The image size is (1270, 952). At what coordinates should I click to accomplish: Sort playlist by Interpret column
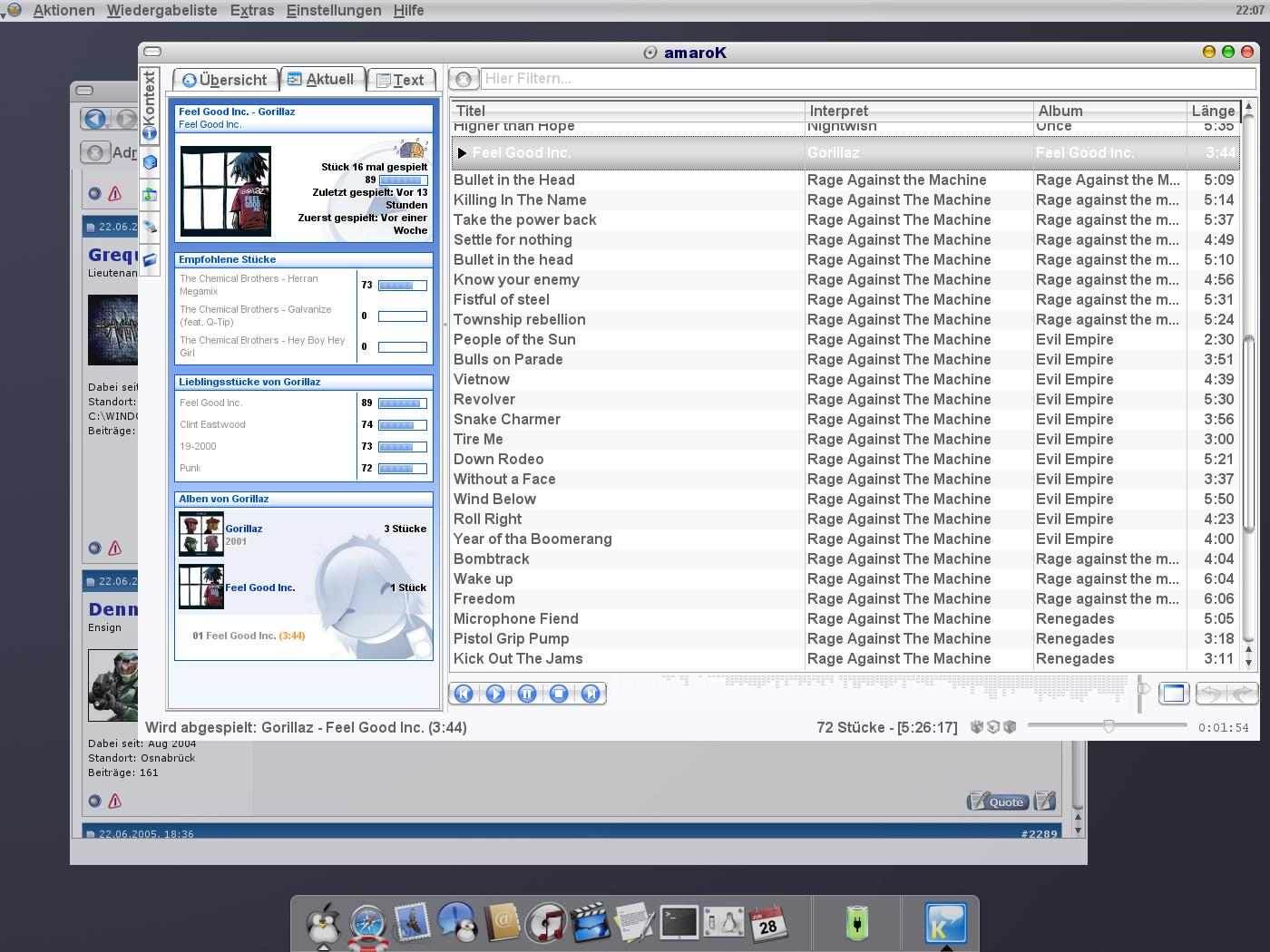(919, 111)
